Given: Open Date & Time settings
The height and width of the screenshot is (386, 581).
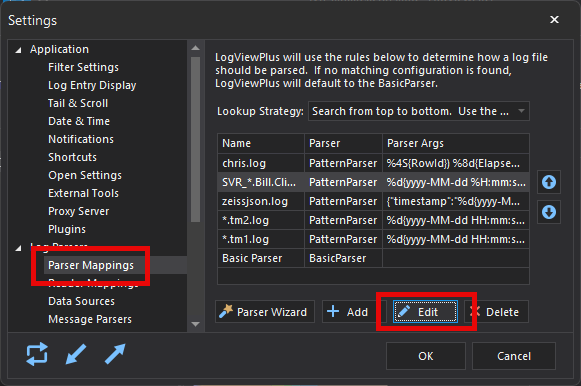Looking at the screenshot, I should click(x=79, y=121).
